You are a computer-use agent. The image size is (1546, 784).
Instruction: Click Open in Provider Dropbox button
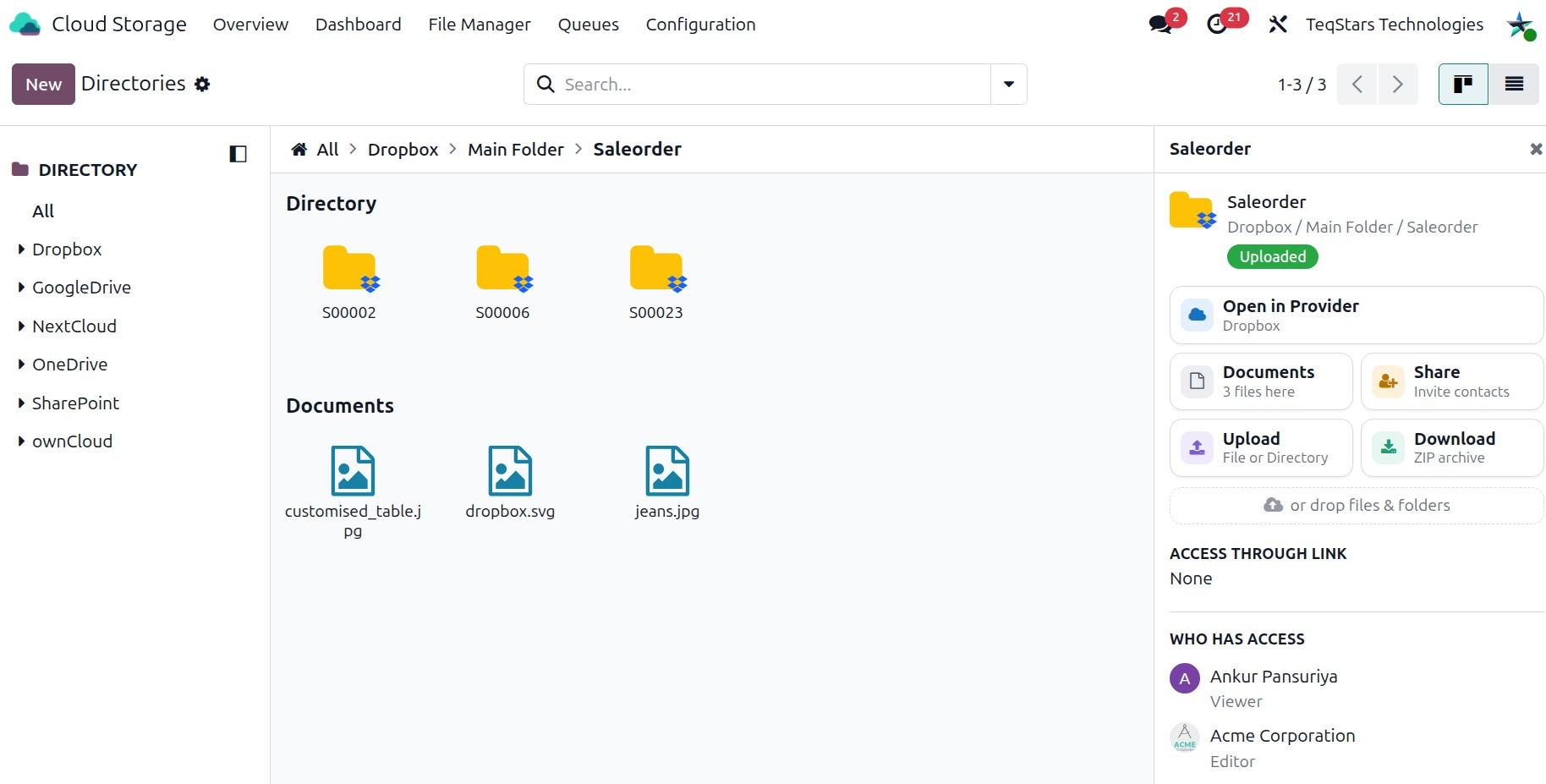tap(1357, 315)
